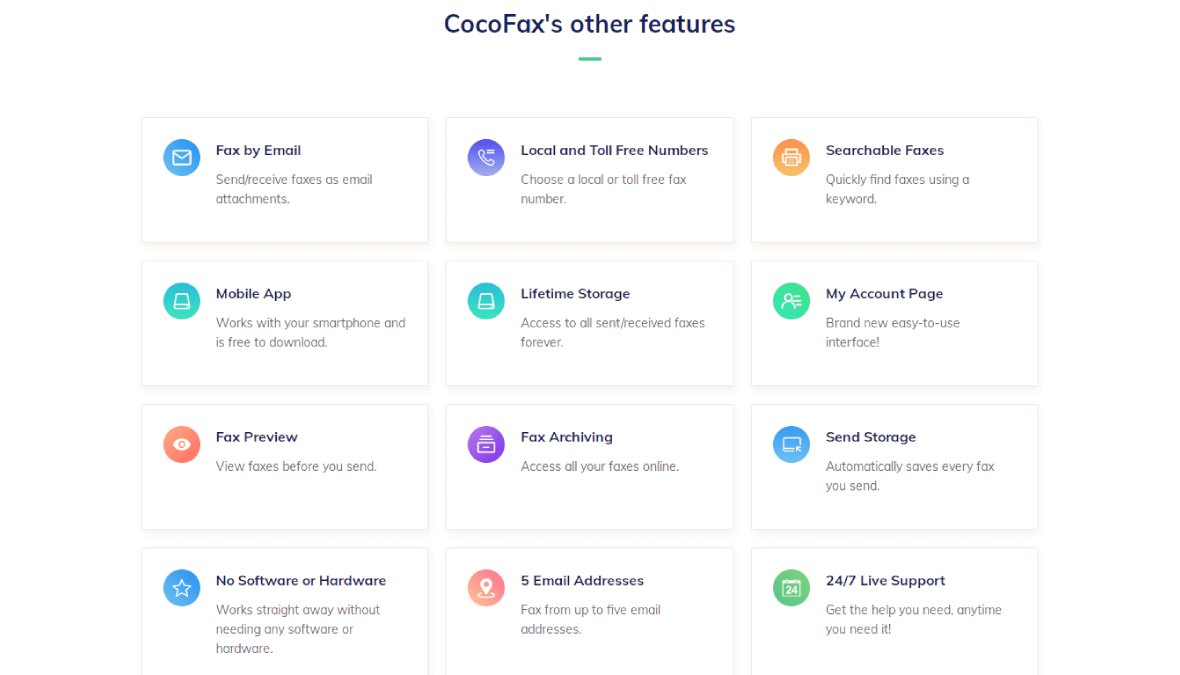
Task: Click the Fax Archiving archive icon
Action: click(486, 444)
